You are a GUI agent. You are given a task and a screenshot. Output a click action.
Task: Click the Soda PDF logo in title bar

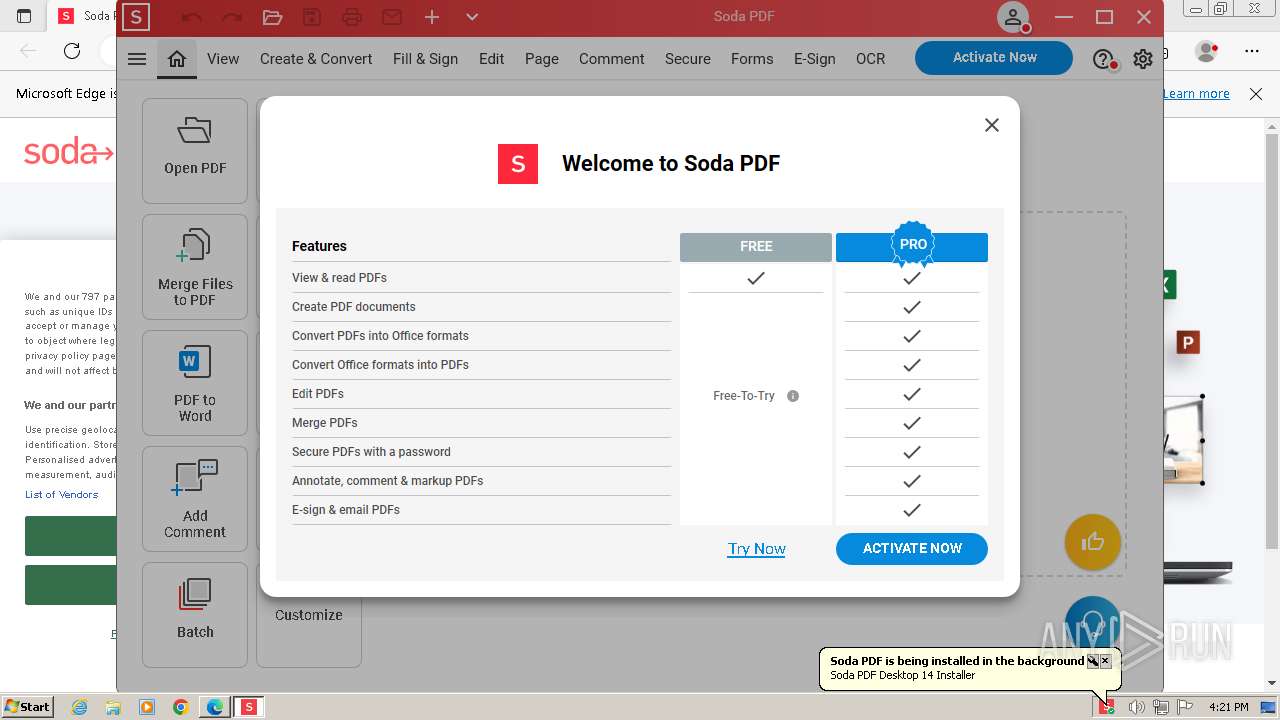pyautogui.click(x=136, y=17)
